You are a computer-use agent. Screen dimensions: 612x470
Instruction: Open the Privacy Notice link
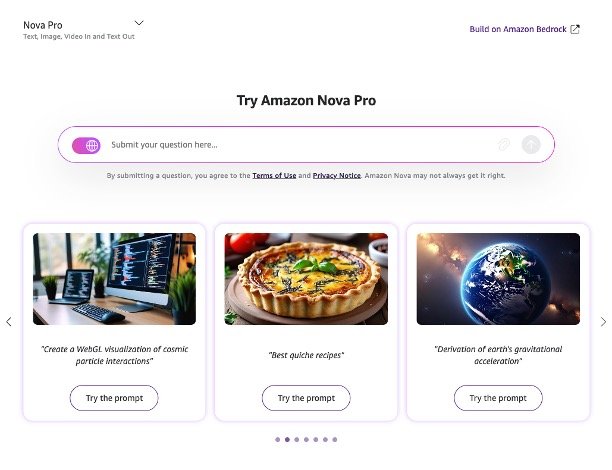click(x=336, y=176)
